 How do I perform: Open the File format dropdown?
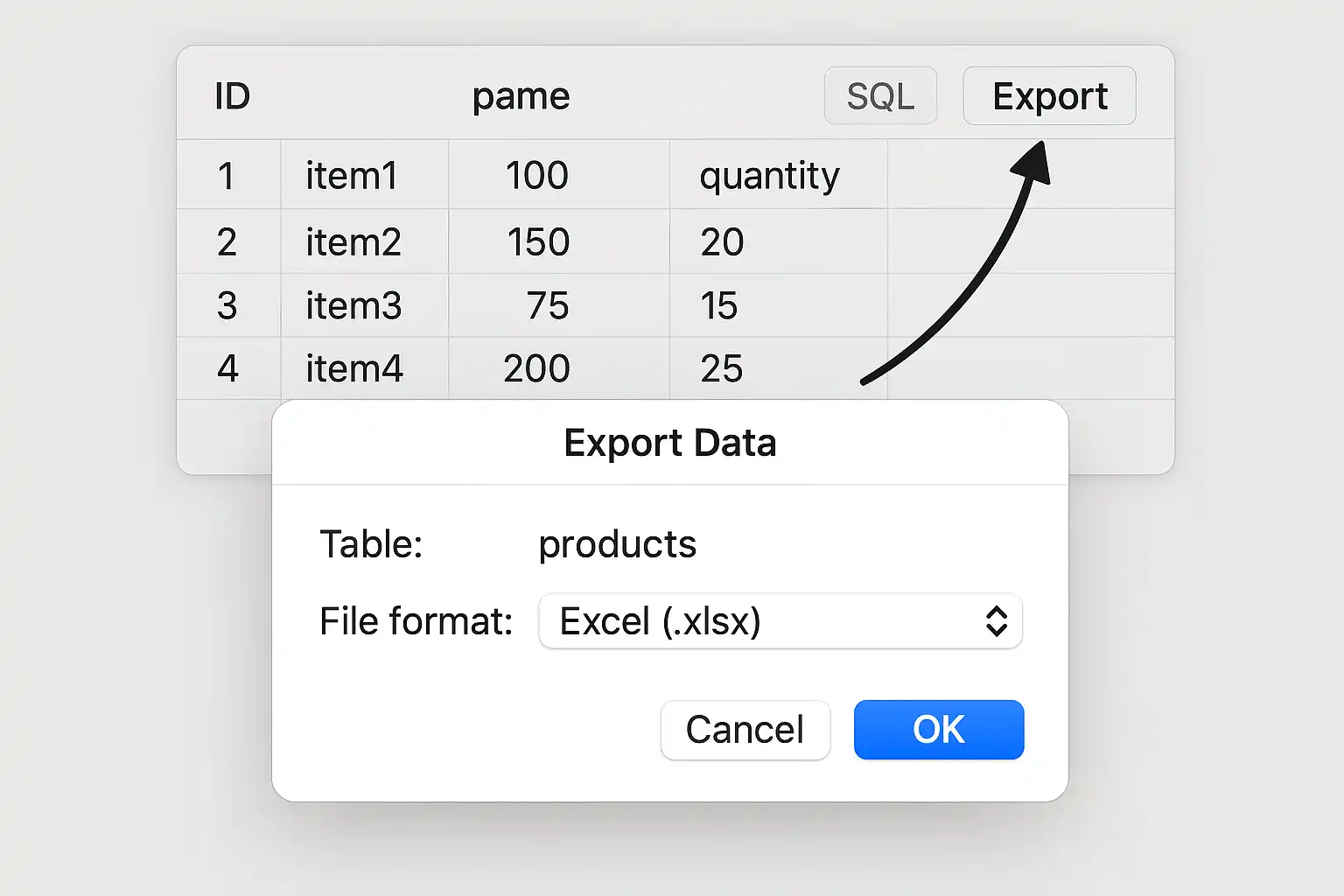click(x=780, y=621)
